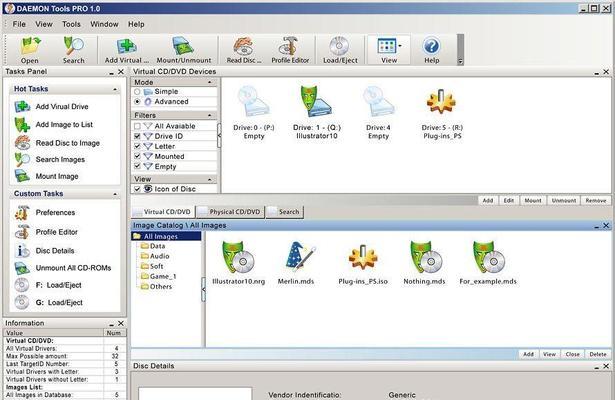Open the Profile Editor from the toolbar
Screen dimensions: 615x400
pos(290,50)
